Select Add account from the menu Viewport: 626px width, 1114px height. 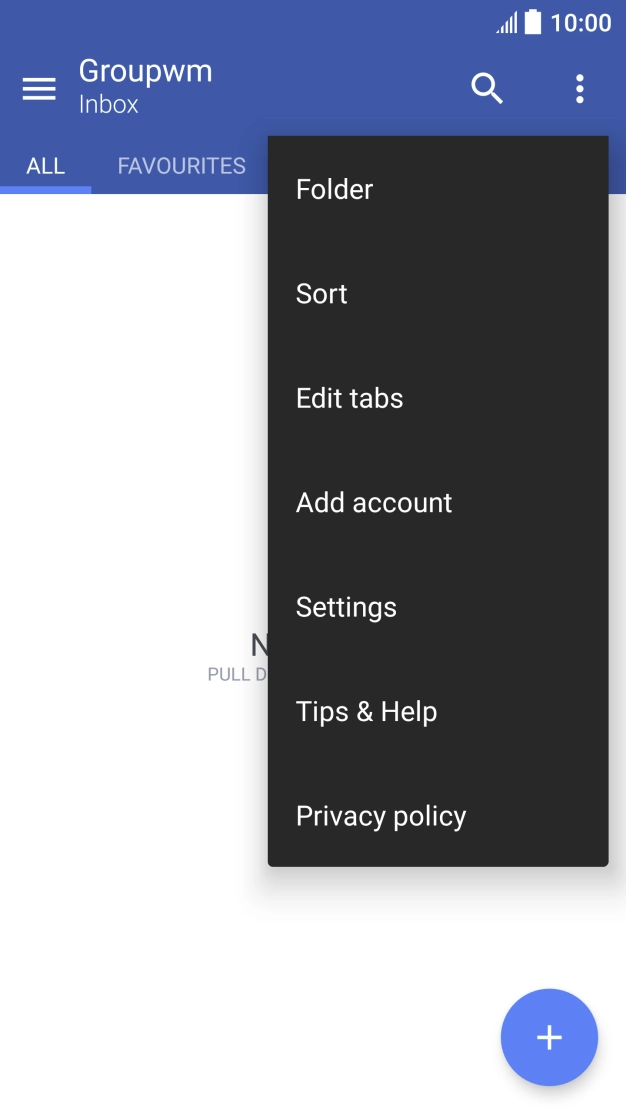coord(373,502)
